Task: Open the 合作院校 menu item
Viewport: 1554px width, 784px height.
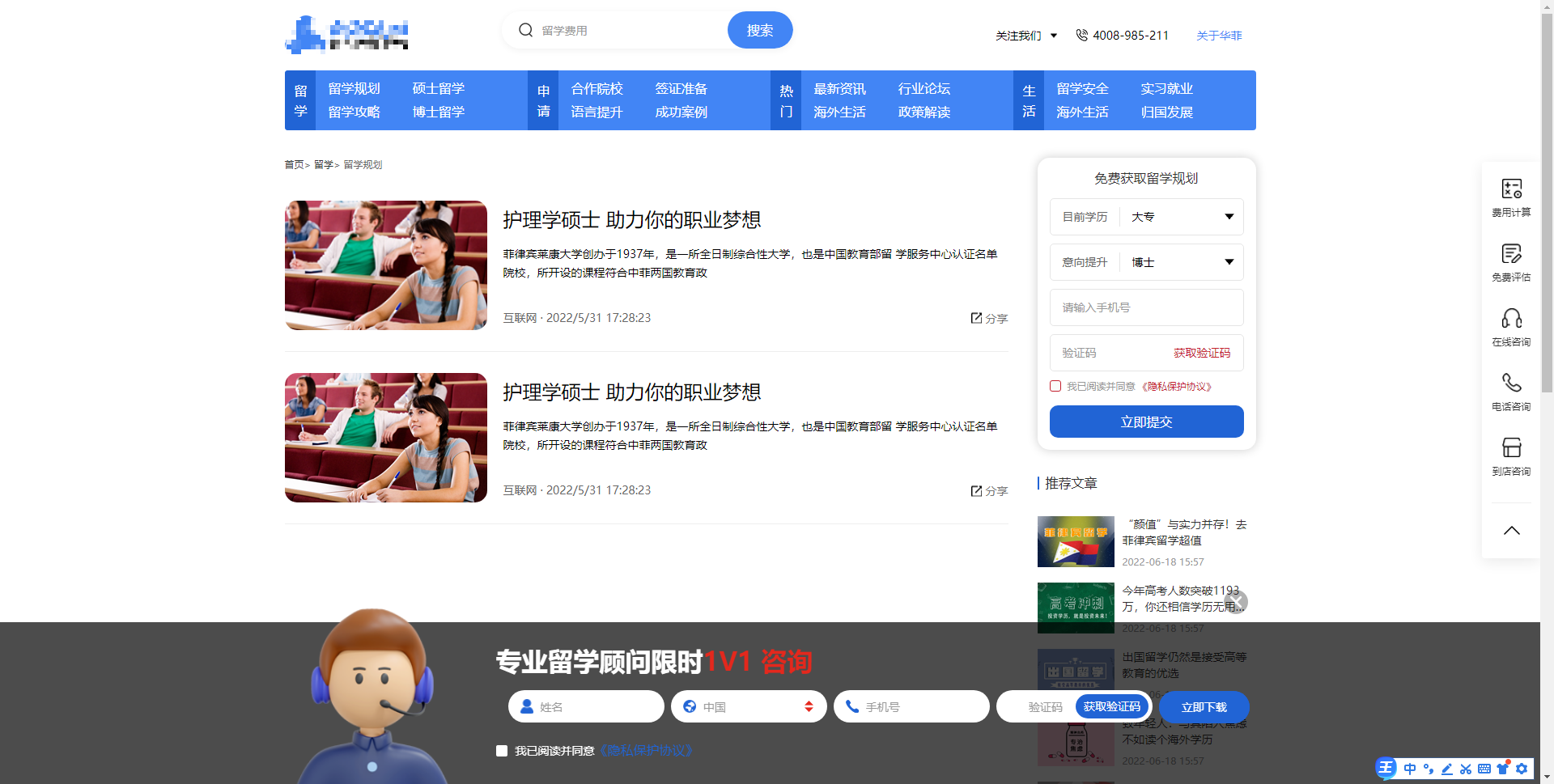Action: pos(597,88)
